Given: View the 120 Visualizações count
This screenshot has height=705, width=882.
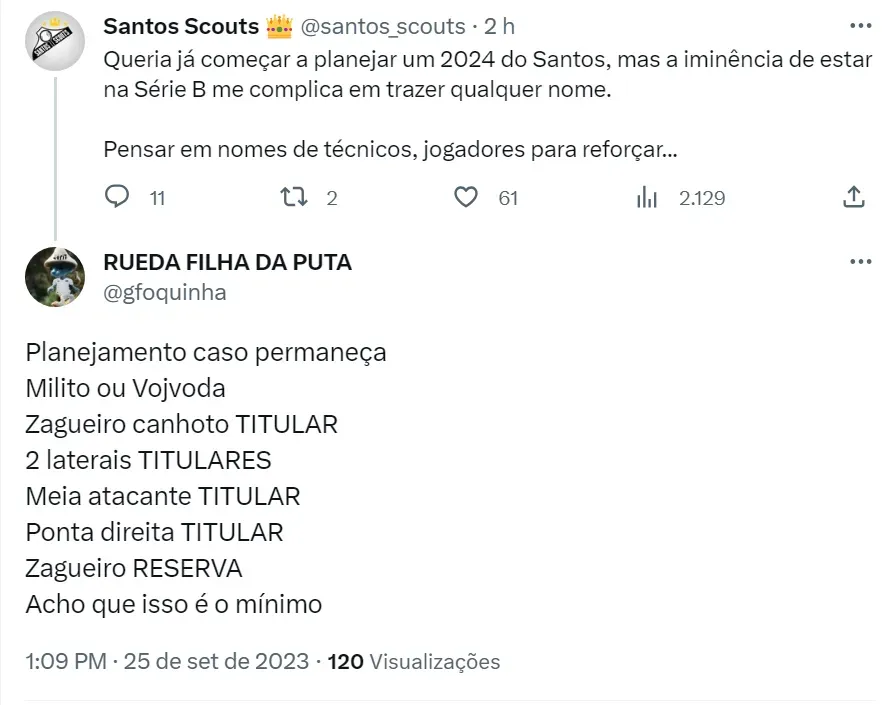Looking at the screenshot, I should 414,662.
